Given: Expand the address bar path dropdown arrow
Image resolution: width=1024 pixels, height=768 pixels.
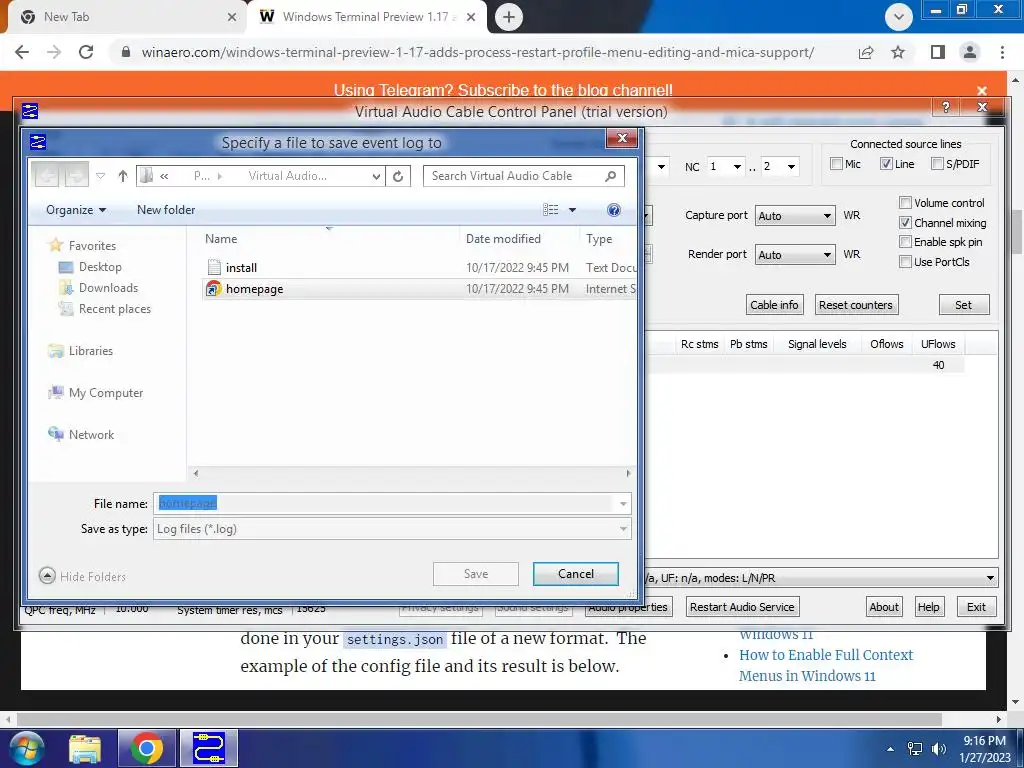Looking at the screenshot, I should coord(376,176).
